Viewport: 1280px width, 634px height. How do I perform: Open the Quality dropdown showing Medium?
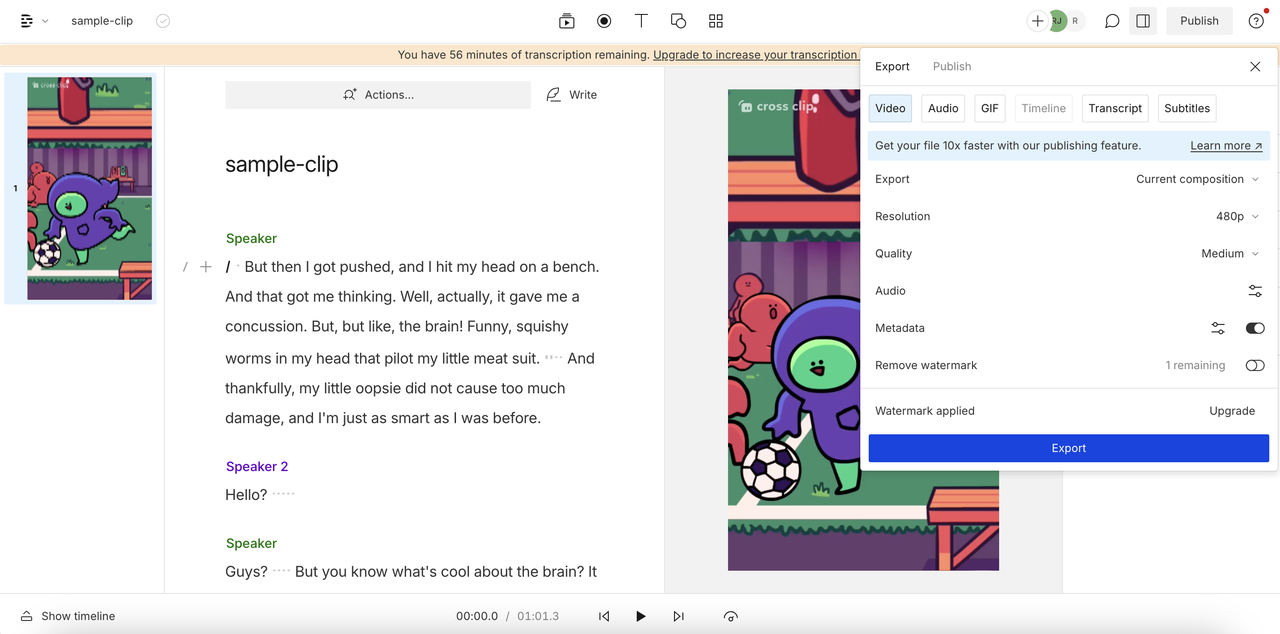(x=1230, y=253)
